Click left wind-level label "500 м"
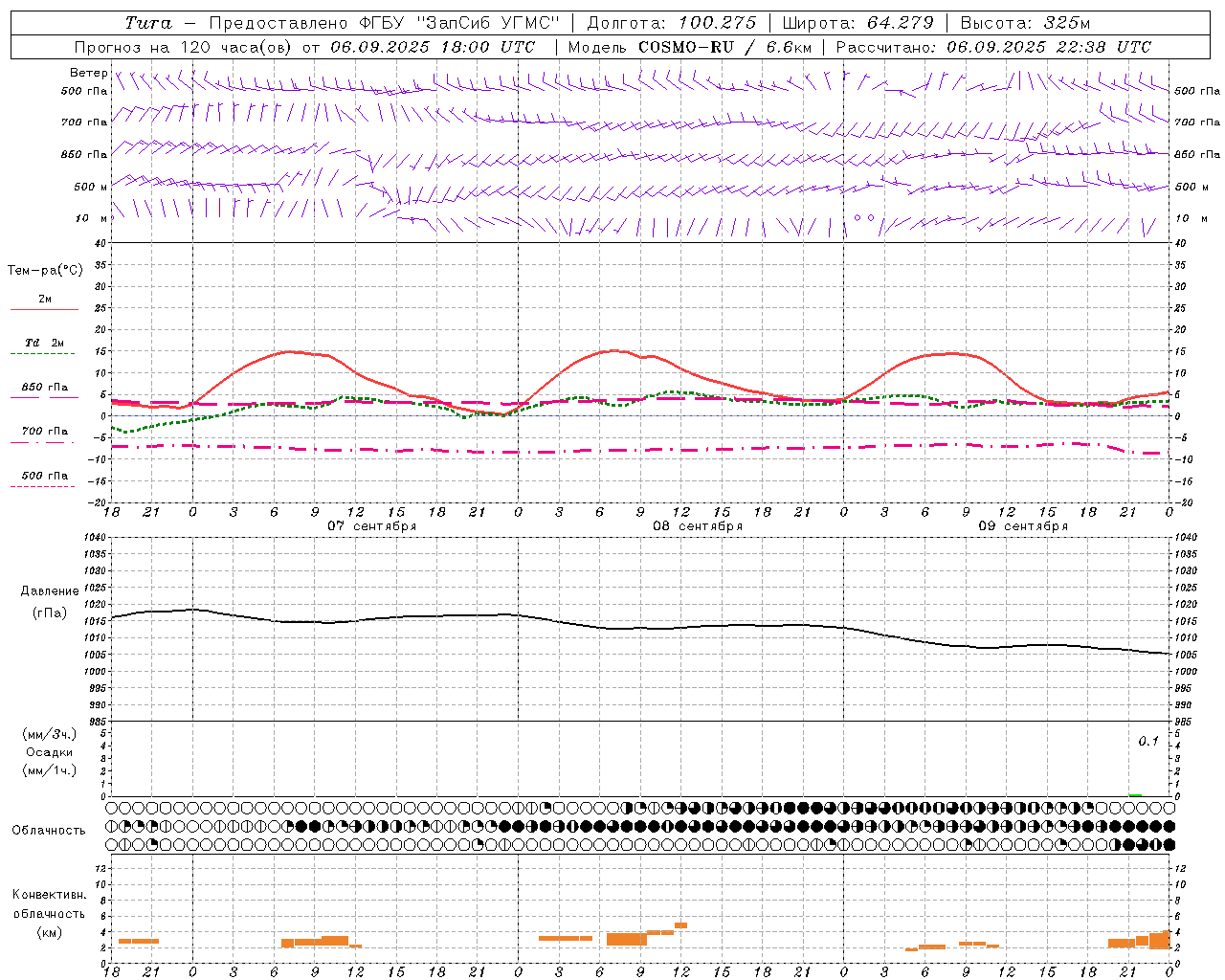Image resolution: width=1225 pixels, height=980 pixels. click(x=91, y=187)
